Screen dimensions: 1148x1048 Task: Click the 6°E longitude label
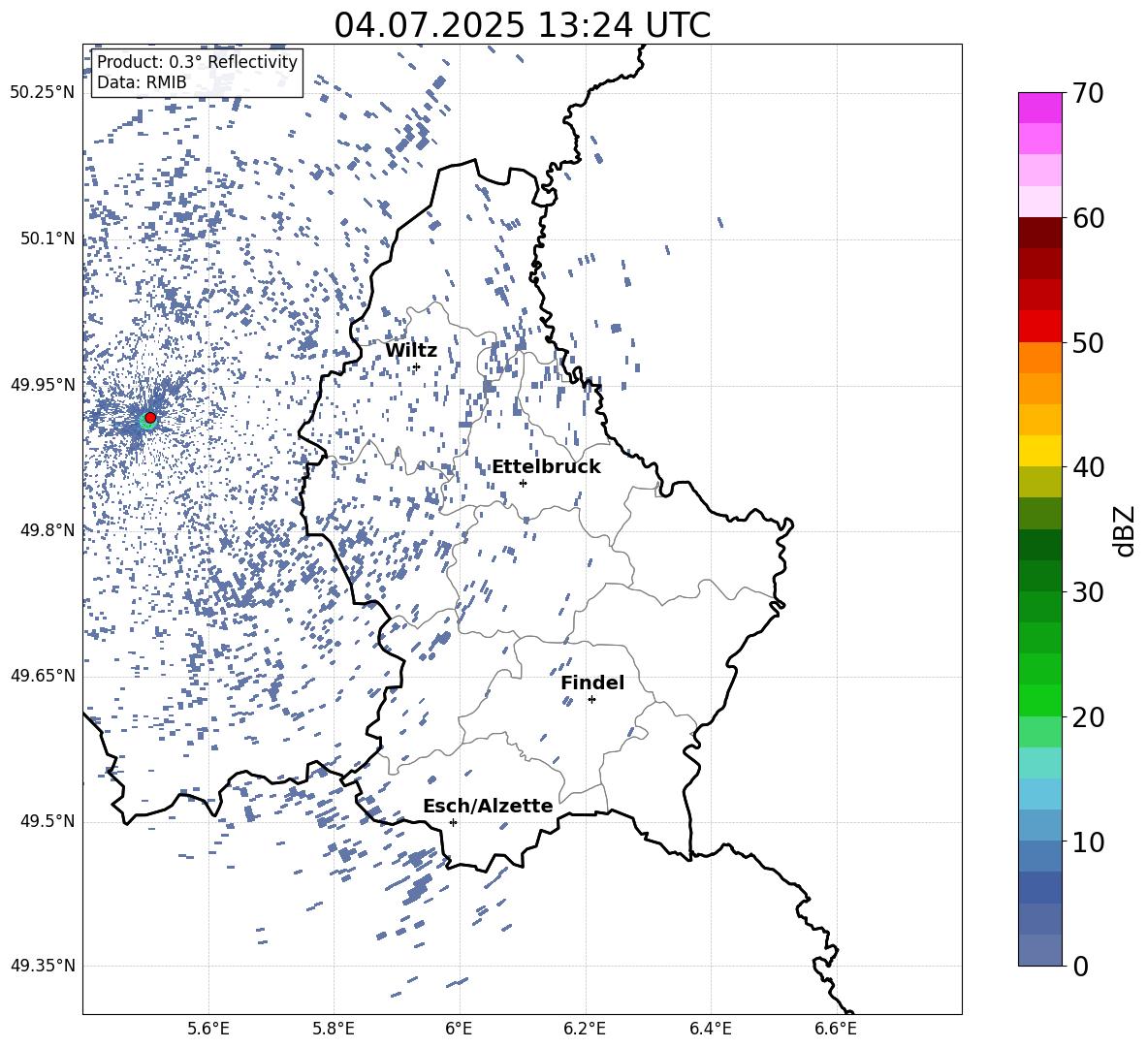point(459,1029)
